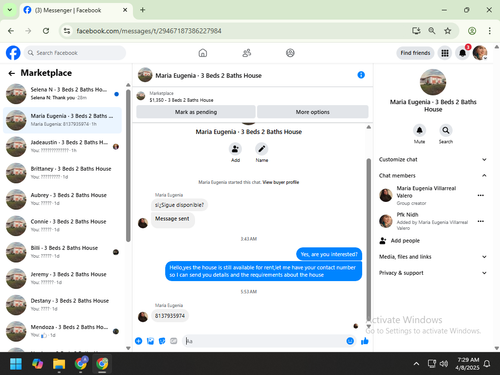Viewport: 500px width, 375px height.
Task: Open the Friends icon in top navigation
Action: pos(247,53)
